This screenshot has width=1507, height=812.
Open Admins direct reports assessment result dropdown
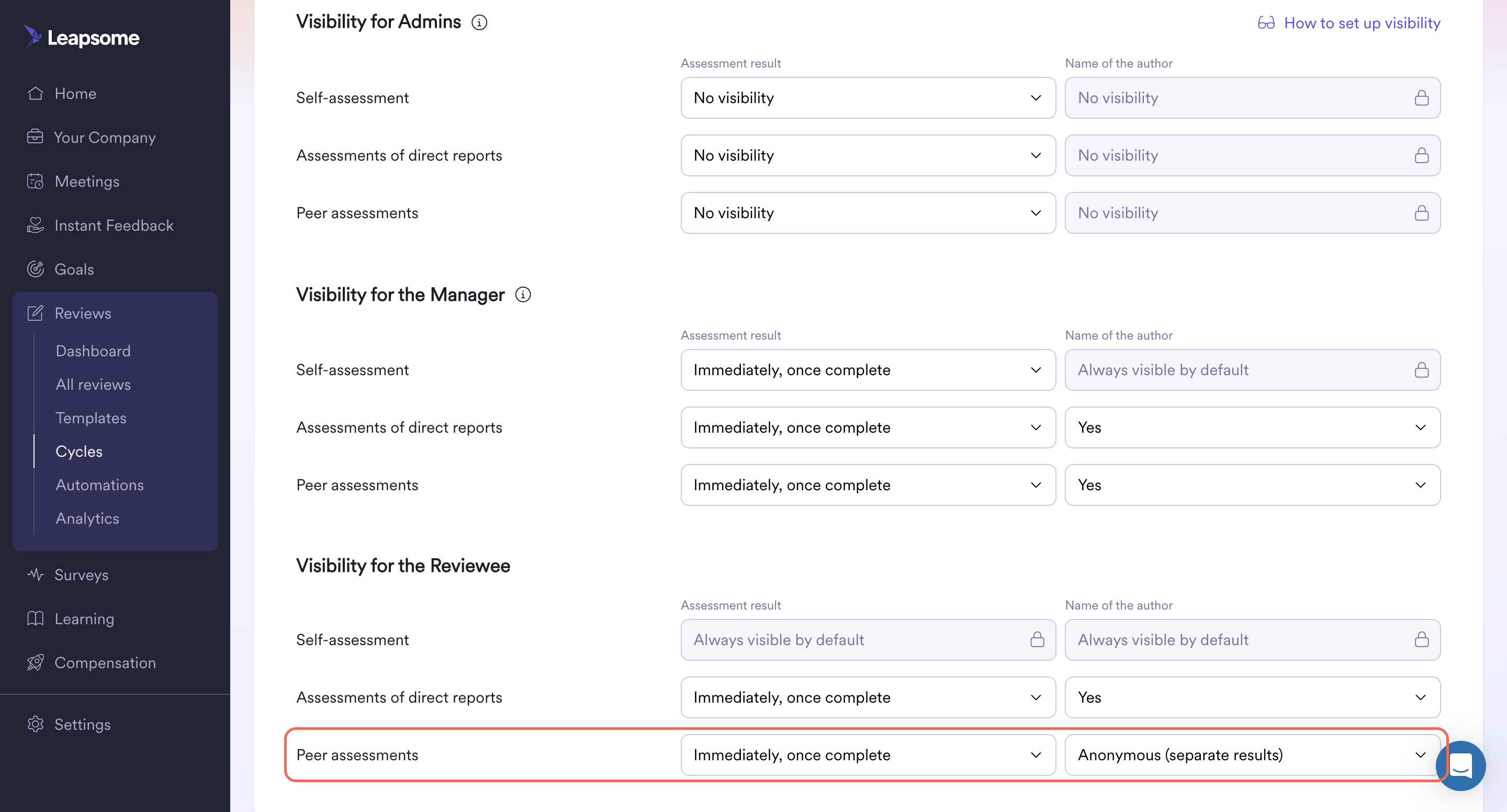click(x=868, y=155)
